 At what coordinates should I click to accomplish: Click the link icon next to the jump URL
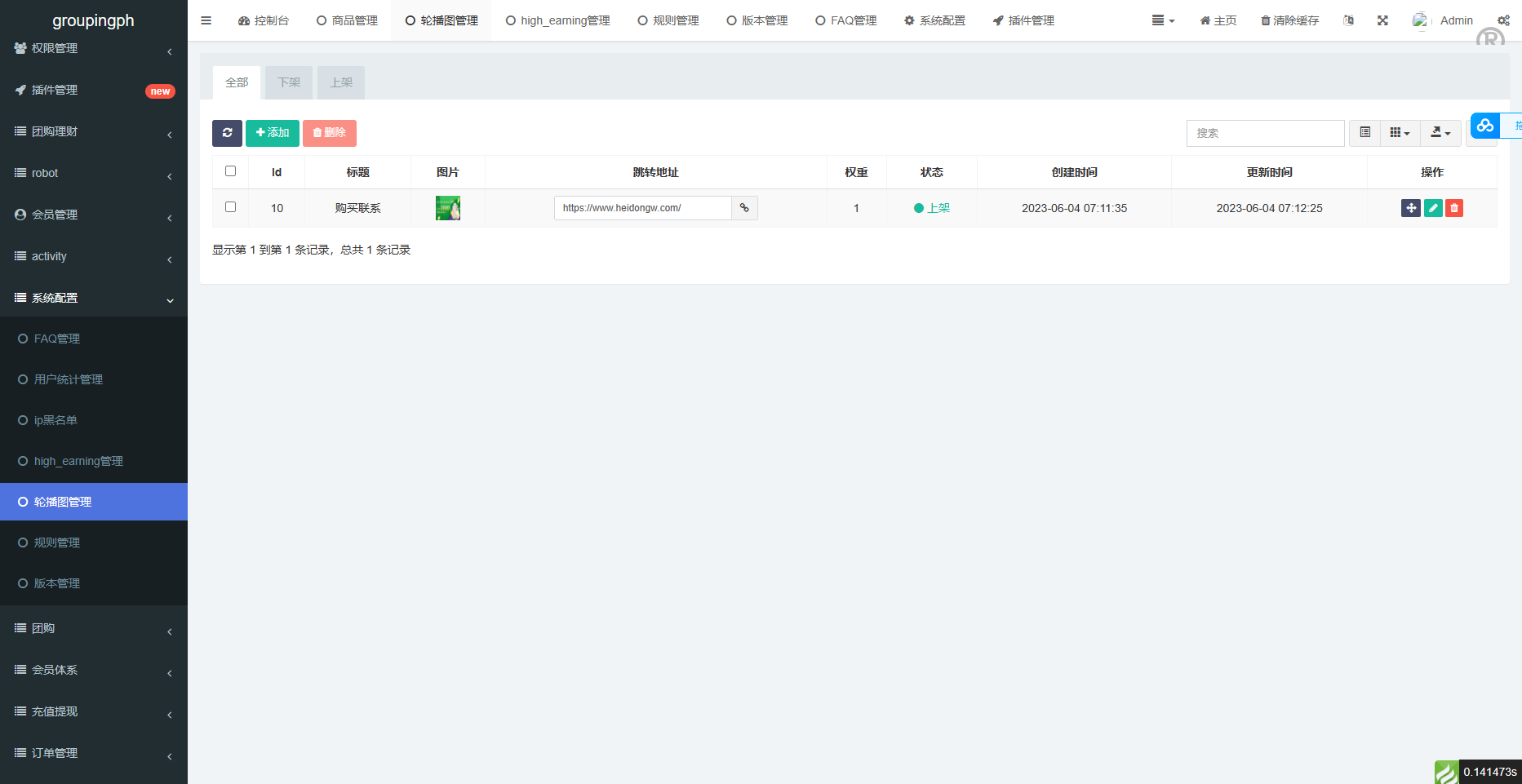743,208
